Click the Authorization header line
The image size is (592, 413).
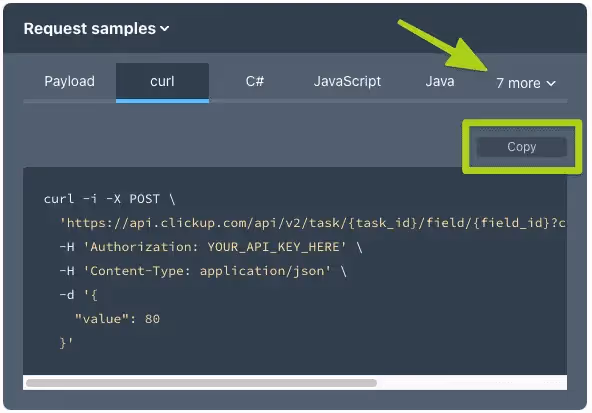click(211, 247)
